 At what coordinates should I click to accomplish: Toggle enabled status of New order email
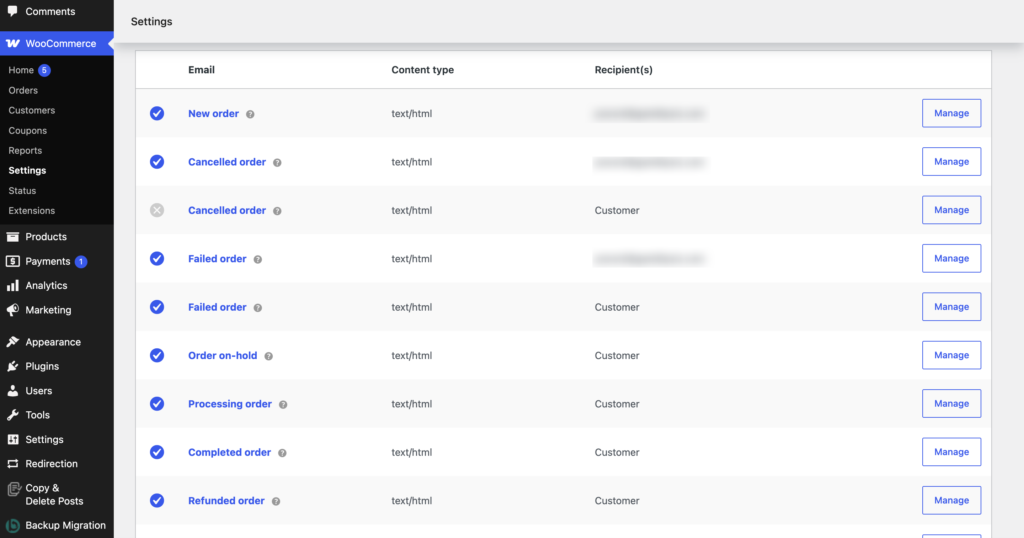(157, 113)
